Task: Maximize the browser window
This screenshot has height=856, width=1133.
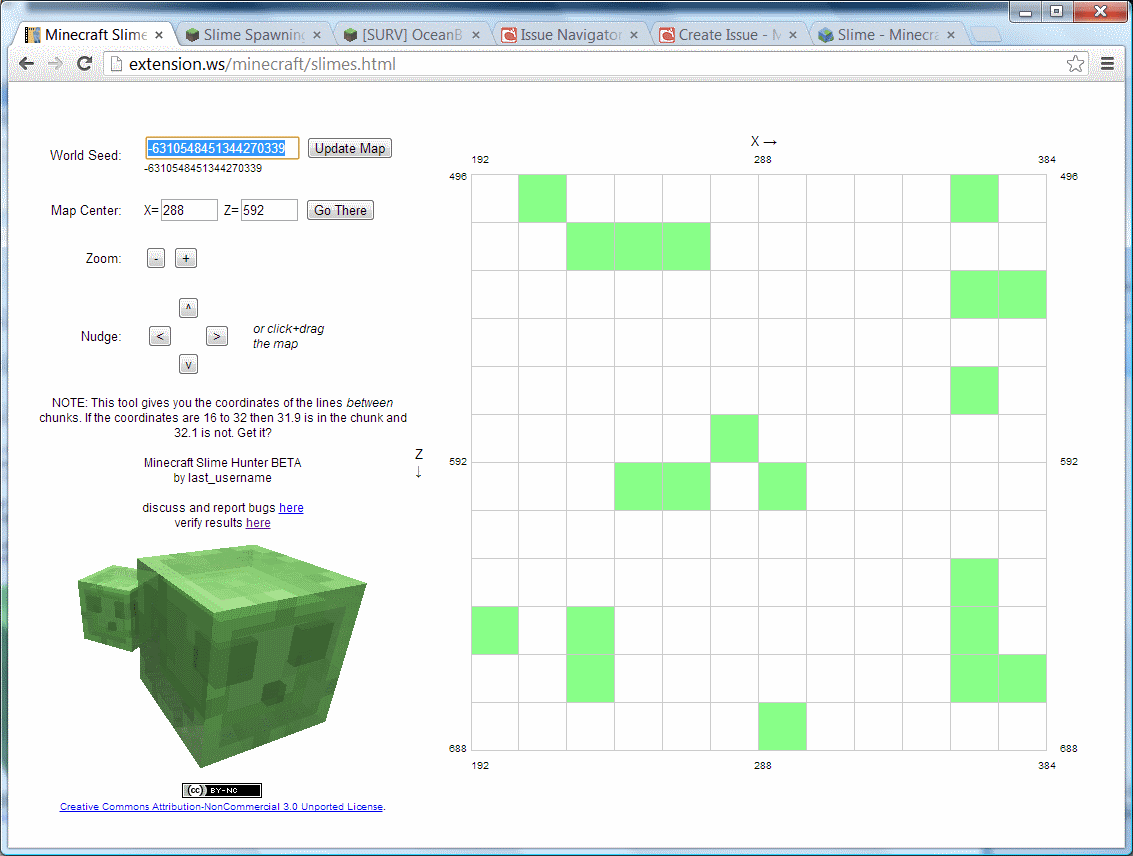Action: 1056,12
